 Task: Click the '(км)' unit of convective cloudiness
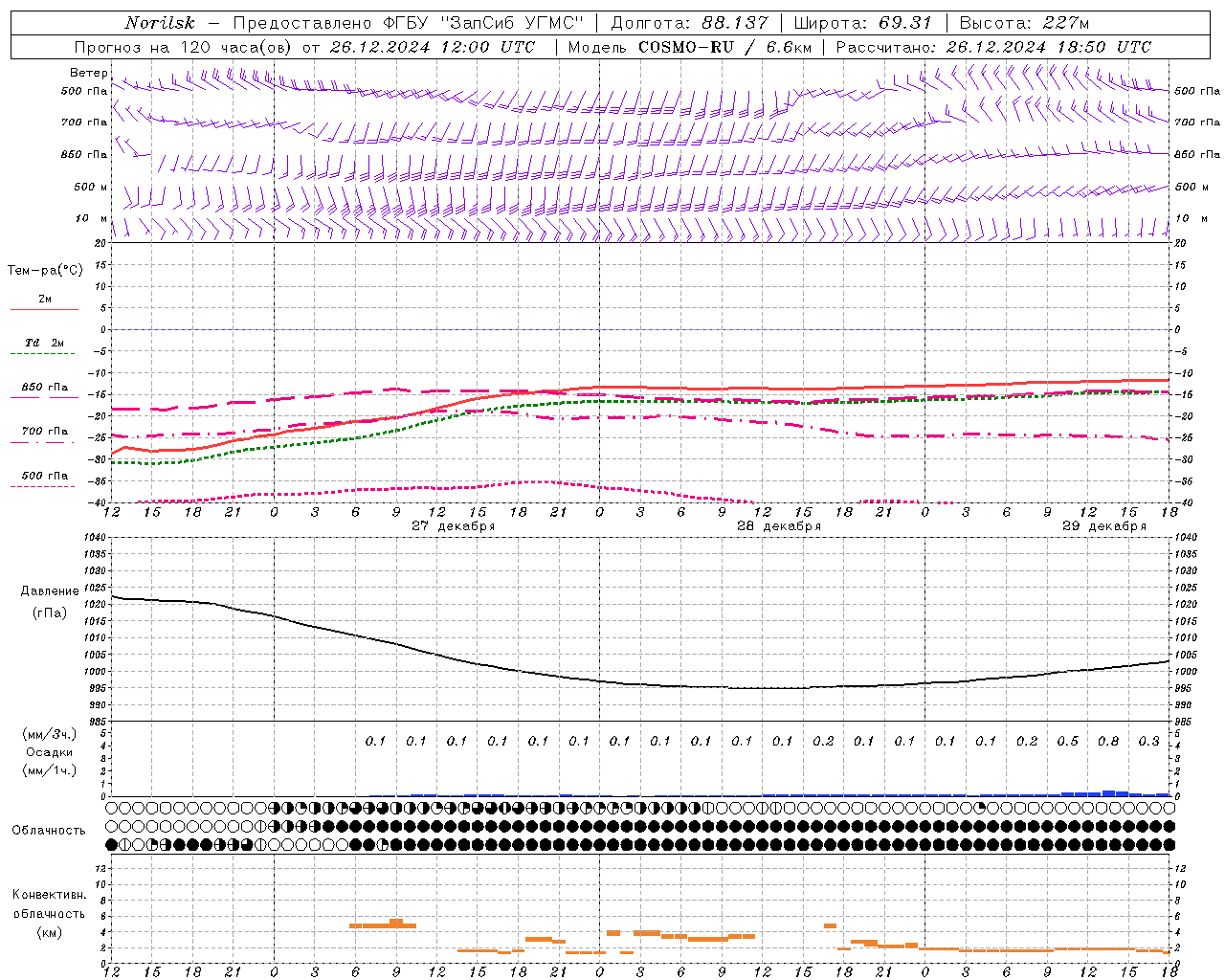click(x=50, y=932)
